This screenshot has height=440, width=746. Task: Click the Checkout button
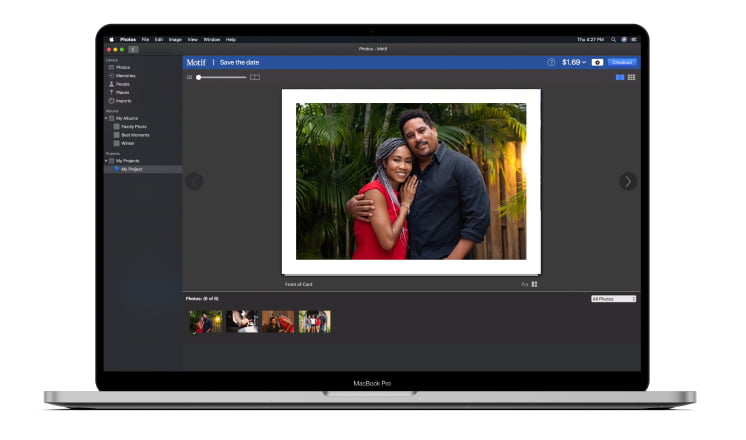click(x=621, y=62)
